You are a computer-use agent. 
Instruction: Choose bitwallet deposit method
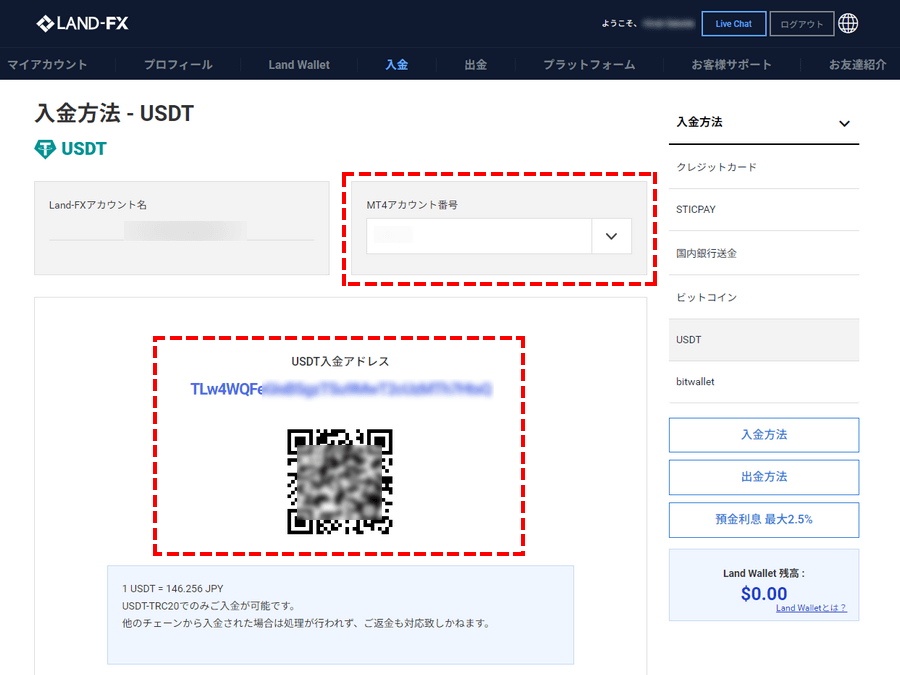pyautogui.click(x=763, y=382)
